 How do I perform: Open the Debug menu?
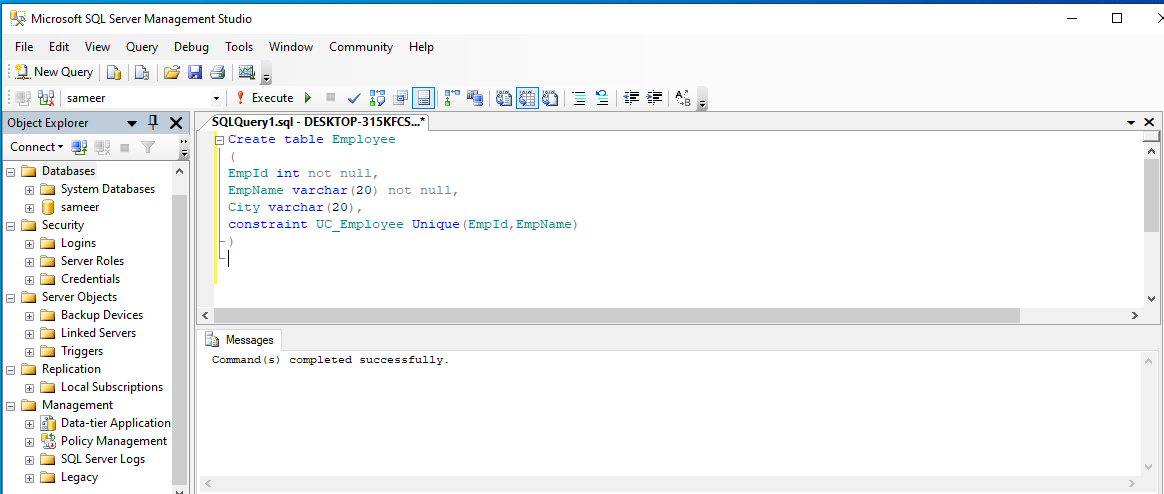(x=192, y=47)
